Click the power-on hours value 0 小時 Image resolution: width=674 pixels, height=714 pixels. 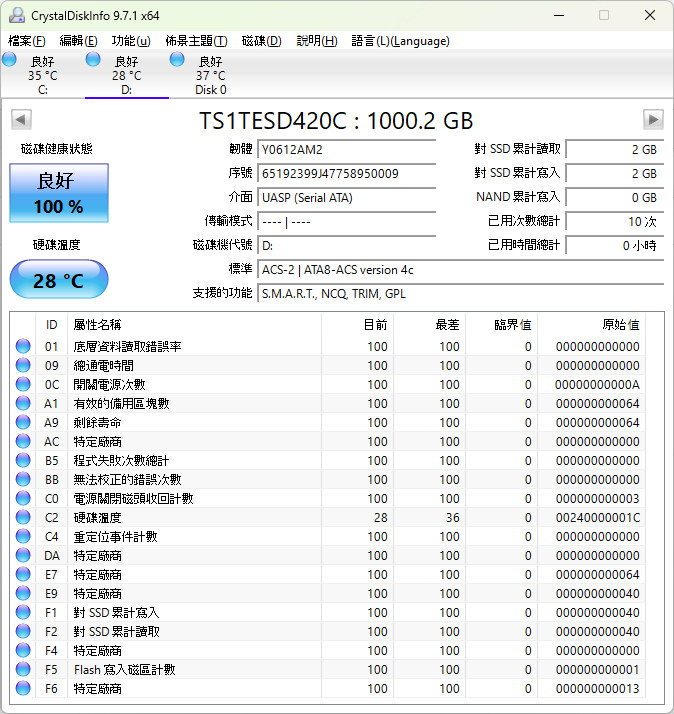click(x=615, y=245)
